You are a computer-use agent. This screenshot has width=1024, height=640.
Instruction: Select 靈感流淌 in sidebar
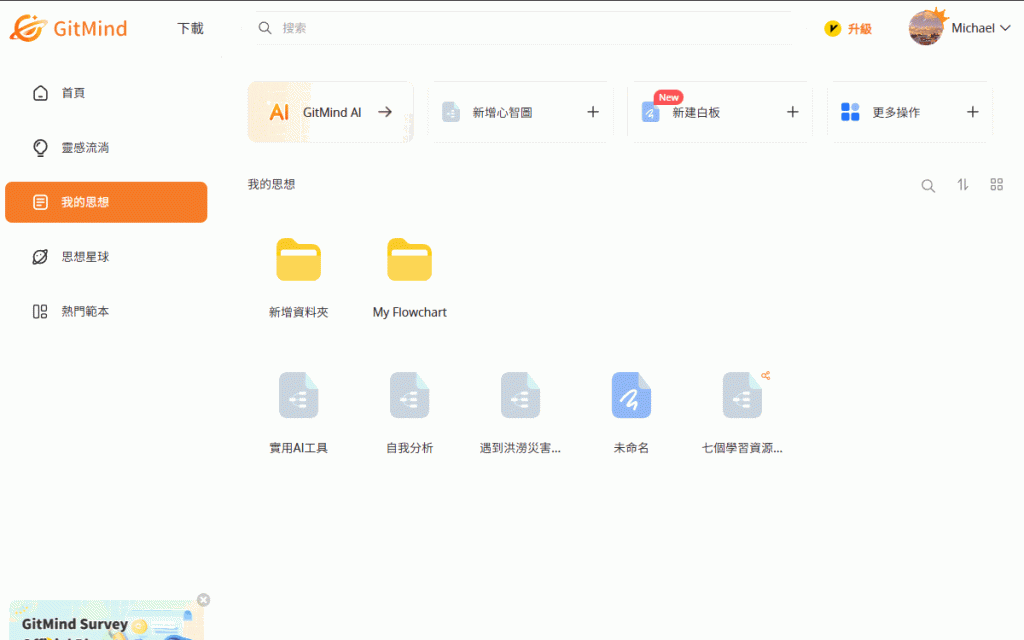(x=85, y=148)
